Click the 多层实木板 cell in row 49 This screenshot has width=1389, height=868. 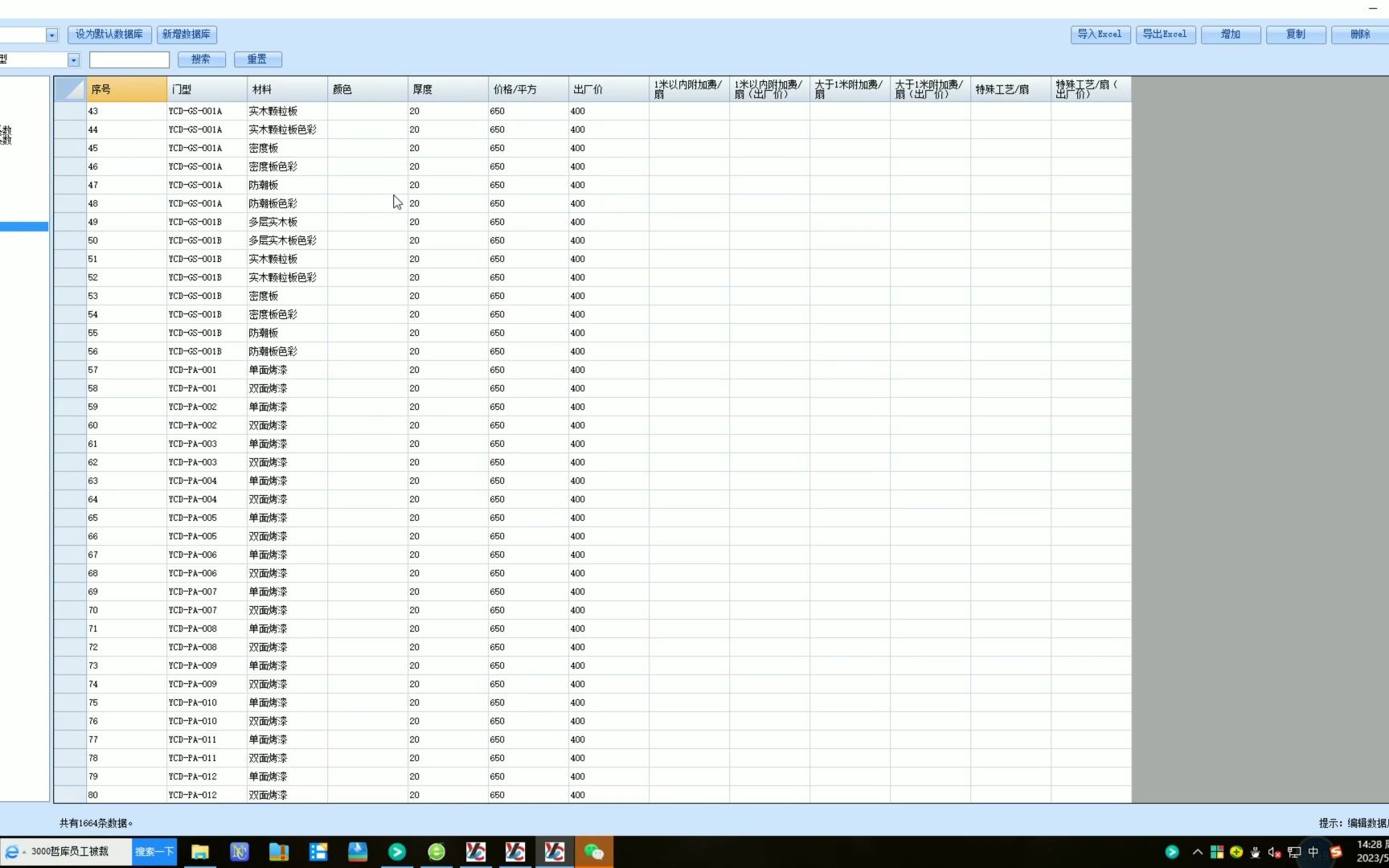pyautogui.click(x=288, y=222)
